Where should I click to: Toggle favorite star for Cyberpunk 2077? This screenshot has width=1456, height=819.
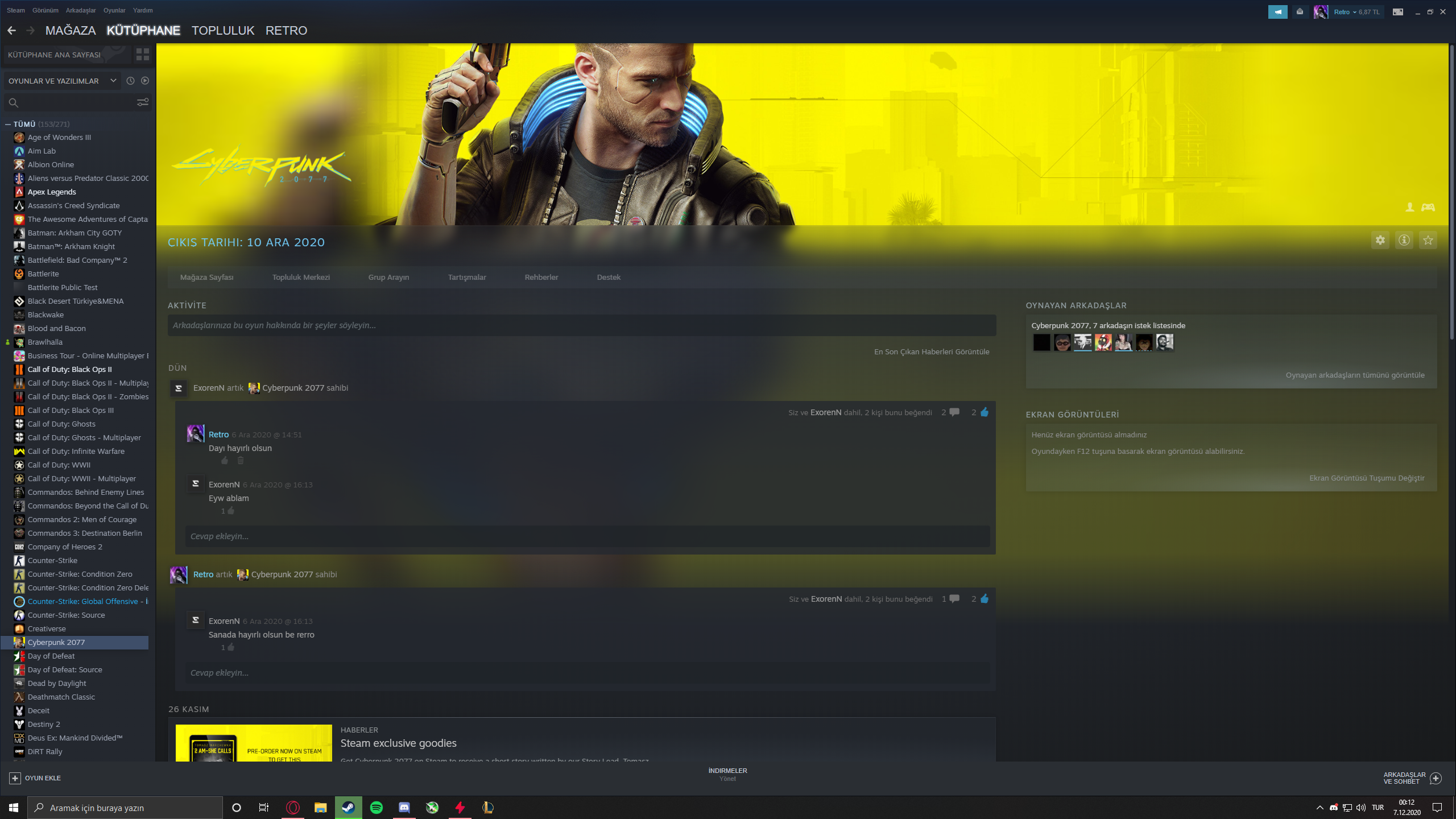(1428, 240)
